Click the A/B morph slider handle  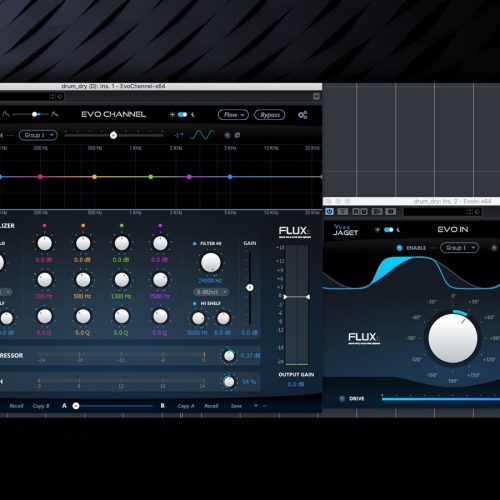(76, 406)
